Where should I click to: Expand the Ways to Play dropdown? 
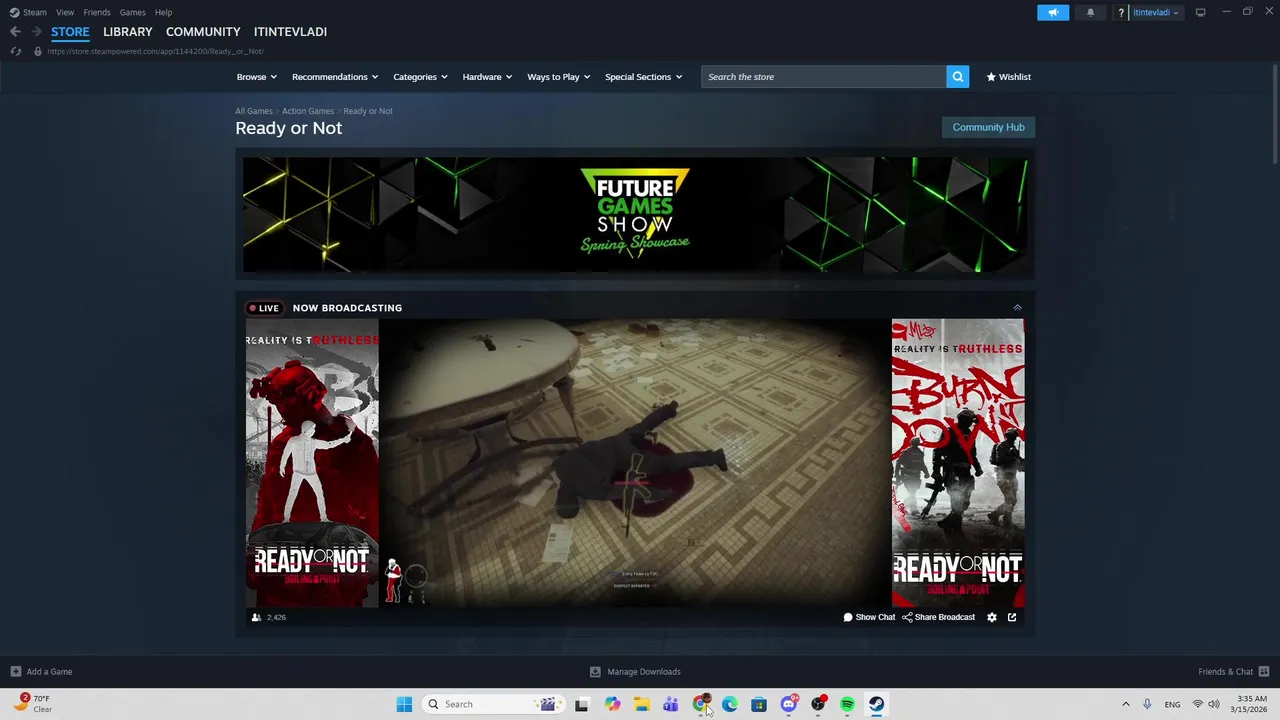click(558, 77)
